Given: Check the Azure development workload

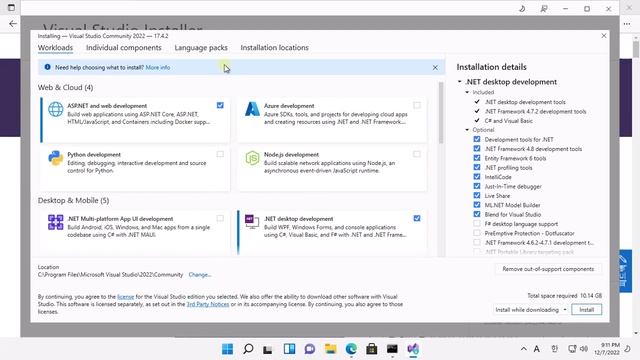Looking at the screenshot, I should (x=417, y=105).
